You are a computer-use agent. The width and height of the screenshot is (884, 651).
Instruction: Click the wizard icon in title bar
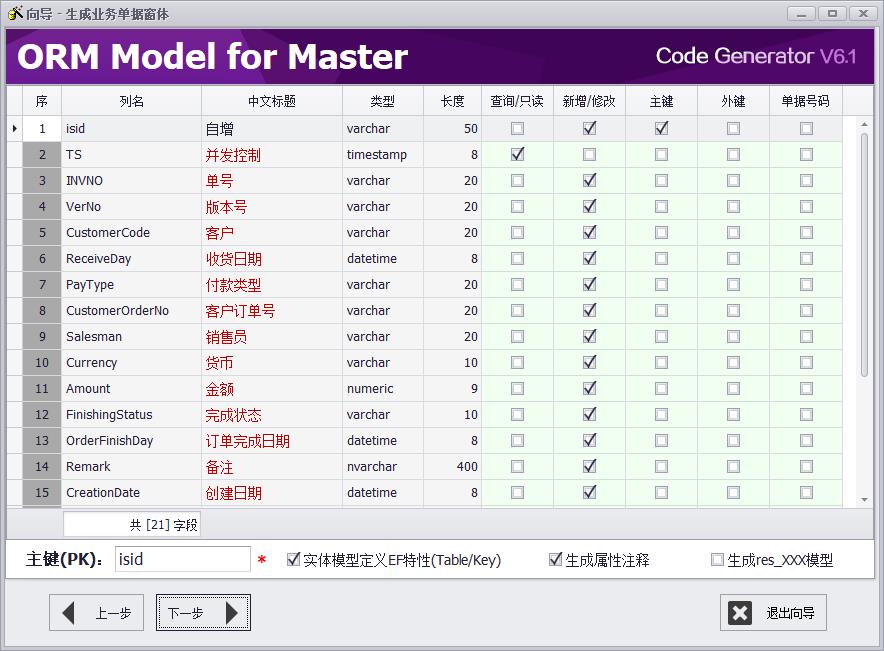tap(15, 13)
